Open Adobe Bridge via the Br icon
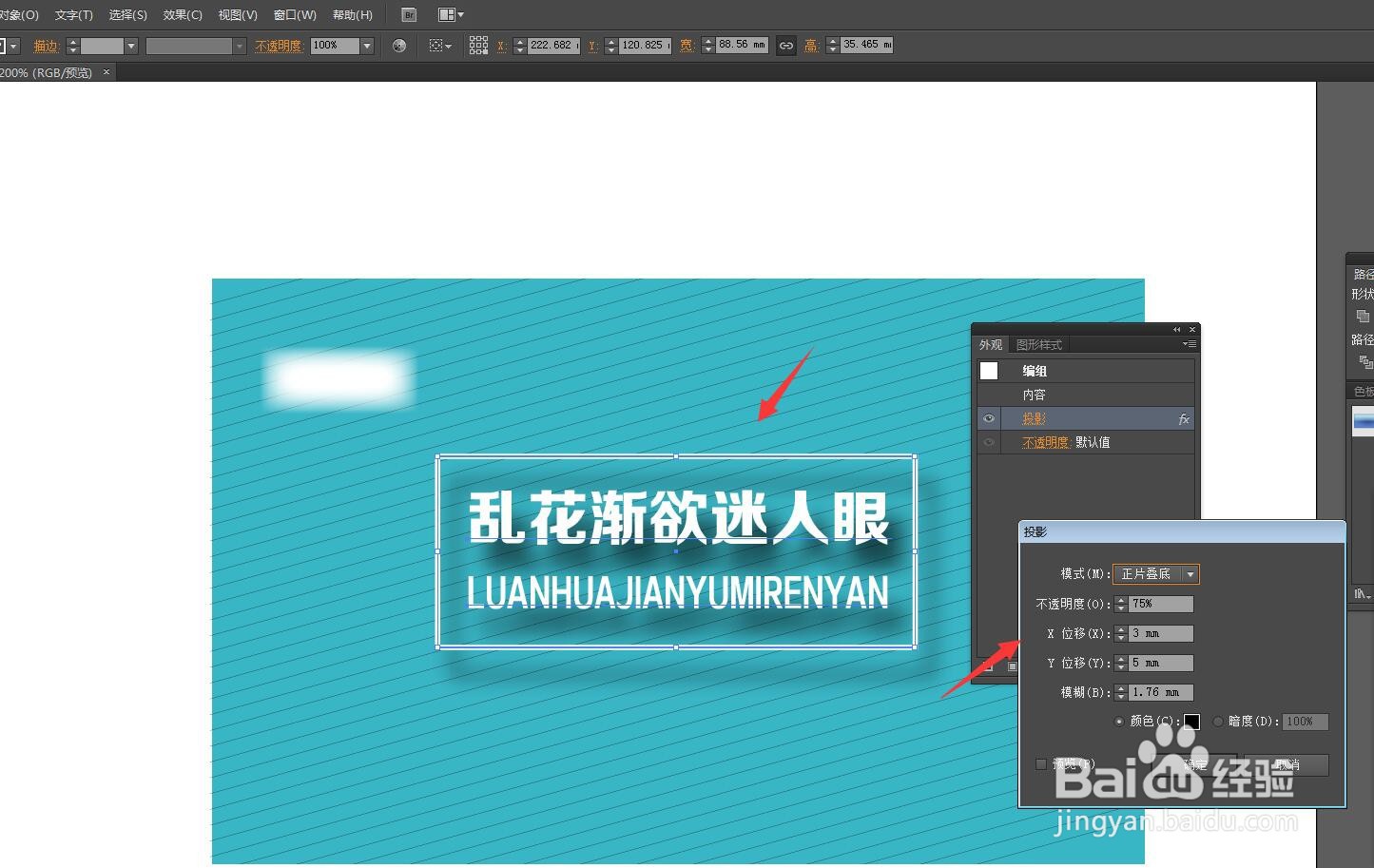This screenshot has width=1374, height=868. click(408, 14)
